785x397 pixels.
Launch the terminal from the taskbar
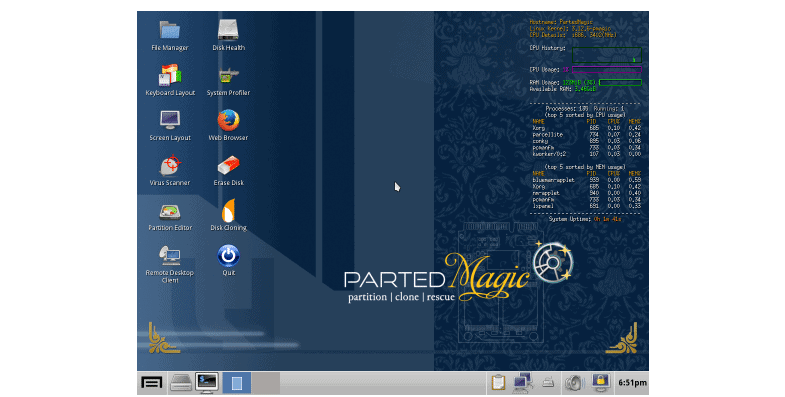(x=207, y=383)
